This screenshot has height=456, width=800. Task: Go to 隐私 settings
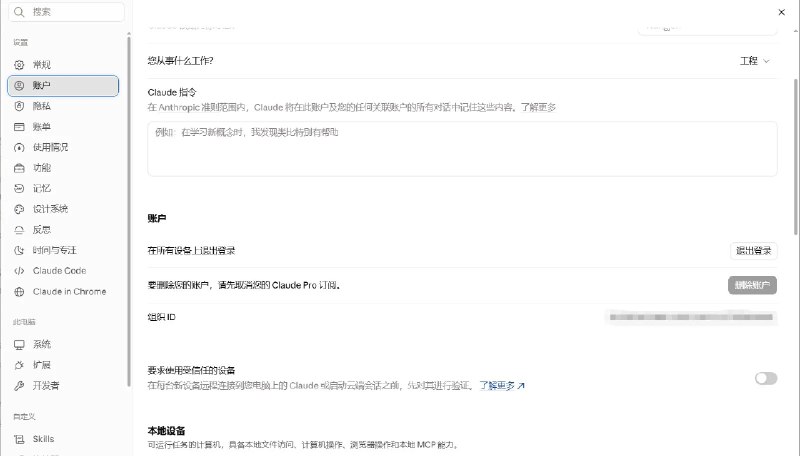[x=63, y=106]
